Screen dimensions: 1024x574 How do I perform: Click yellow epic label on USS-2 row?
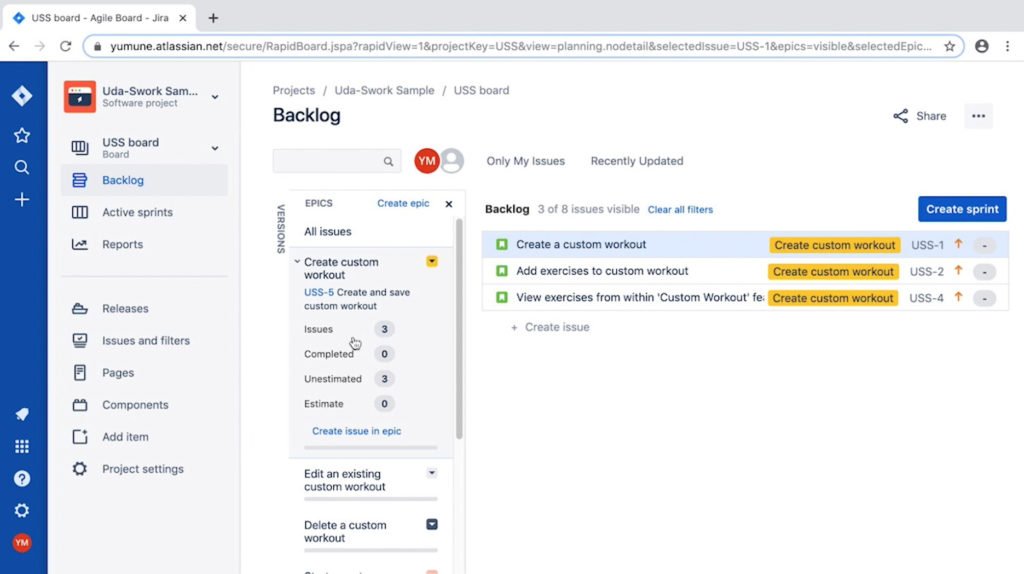tap(833, 272)
